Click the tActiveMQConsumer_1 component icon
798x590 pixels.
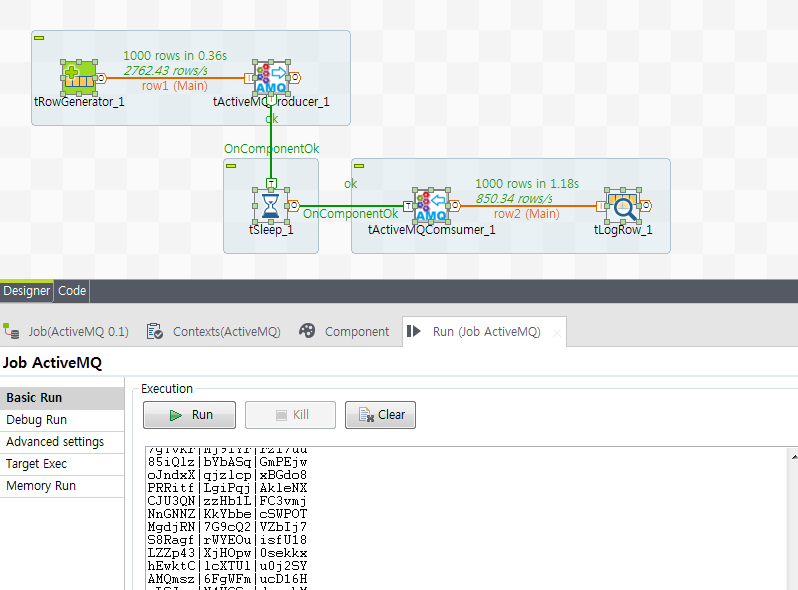click(431, 206)
